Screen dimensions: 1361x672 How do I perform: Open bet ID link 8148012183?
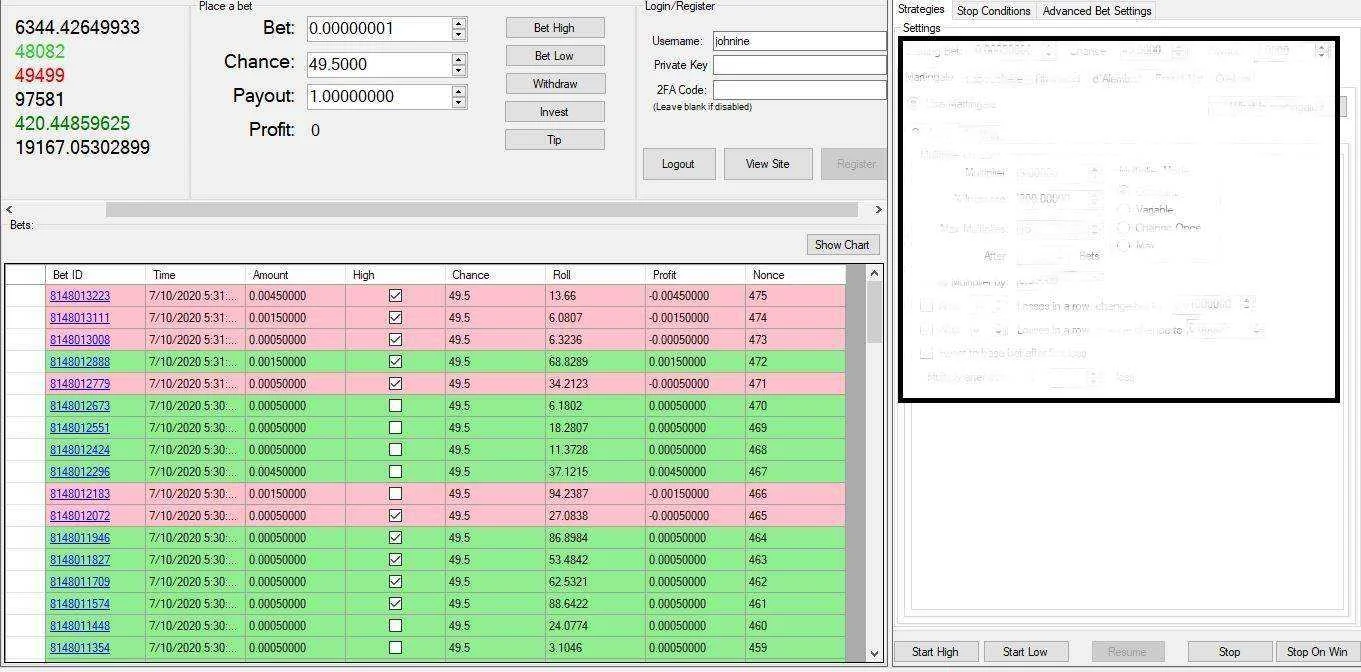80,494
